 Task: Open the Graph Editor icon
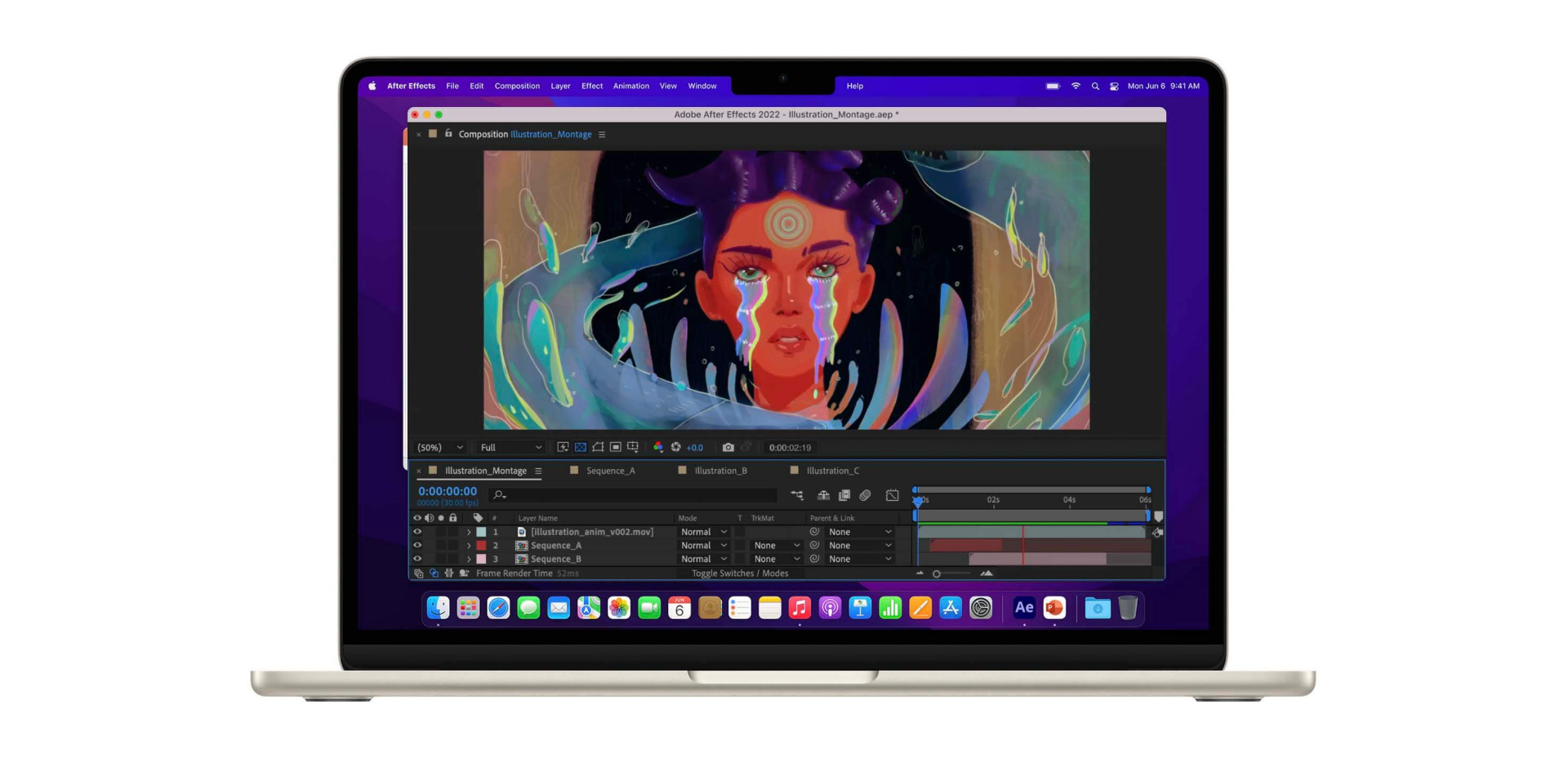892,495
